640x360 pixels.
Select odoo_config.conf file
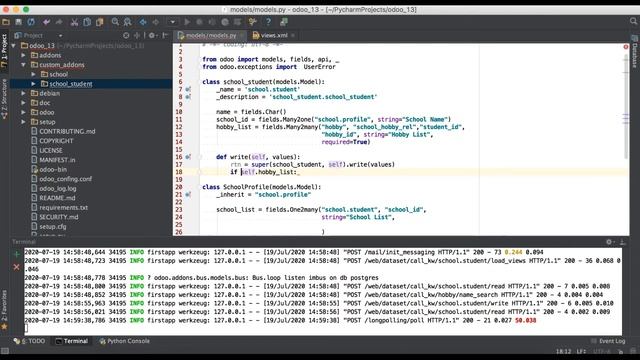pos(62,179)
